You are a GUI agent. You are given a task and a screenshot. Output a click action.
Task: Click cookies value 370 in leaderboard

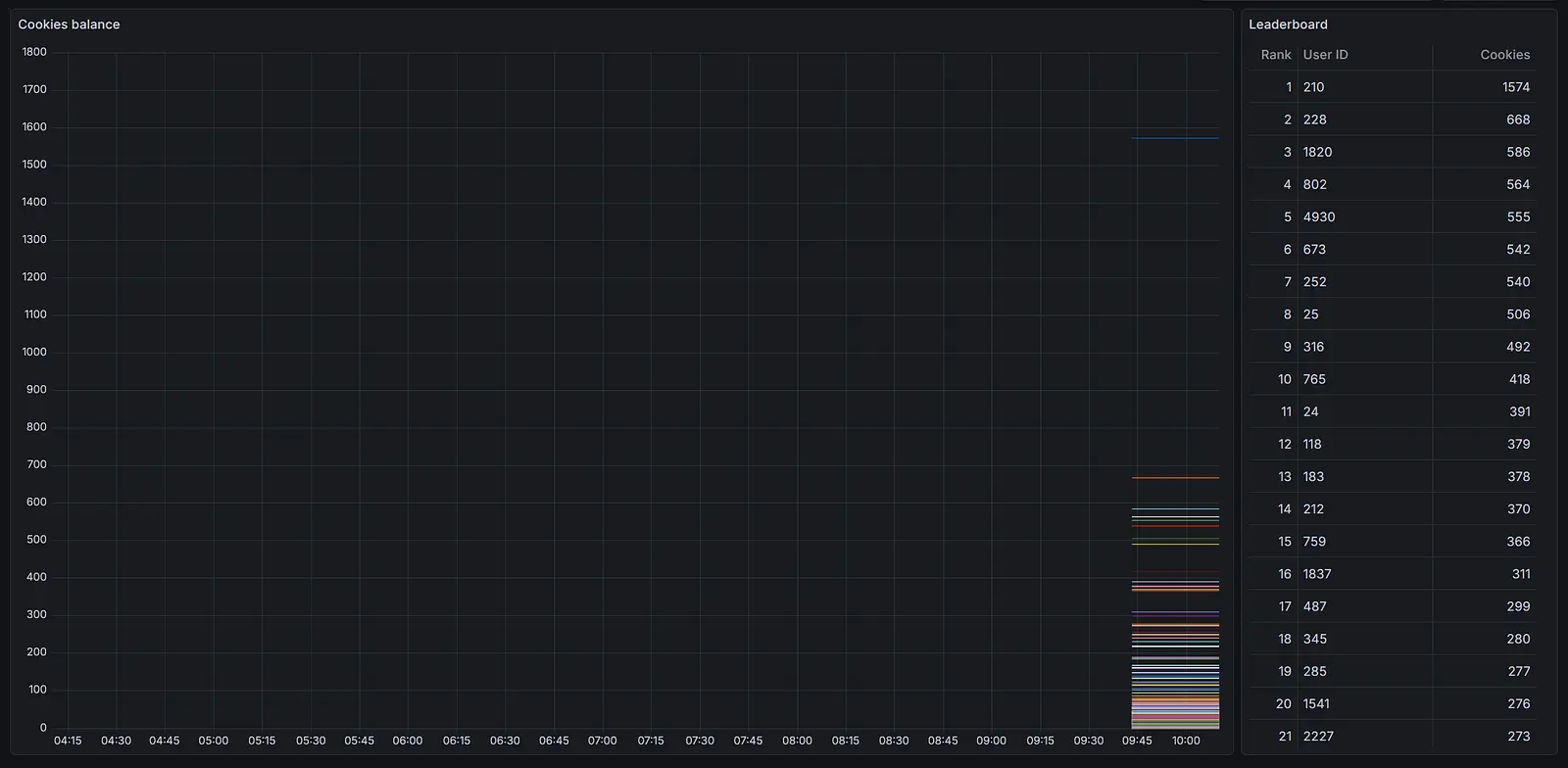1518,509
